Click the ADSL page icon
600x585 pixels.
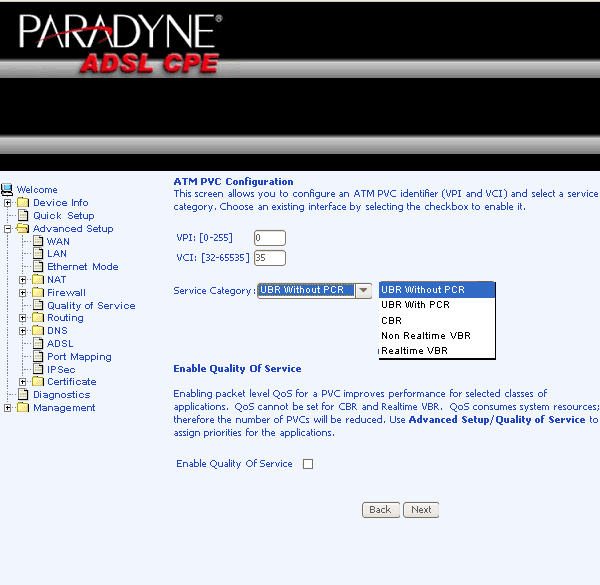[38, 343]
